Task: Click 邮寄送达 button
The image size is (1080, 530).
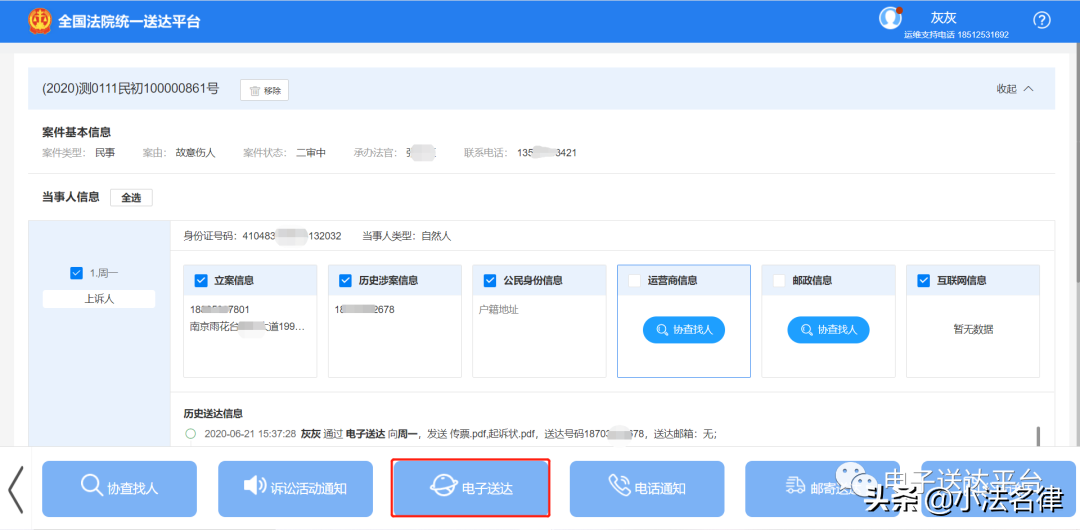Action: tap(823, 489)
